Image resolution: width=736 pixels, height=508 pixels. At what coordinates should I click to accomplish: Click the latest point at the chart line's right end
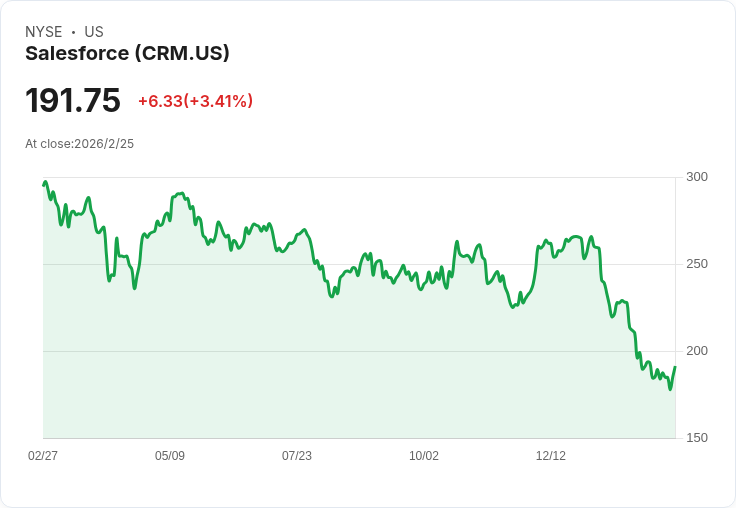(x=675, y=367)
